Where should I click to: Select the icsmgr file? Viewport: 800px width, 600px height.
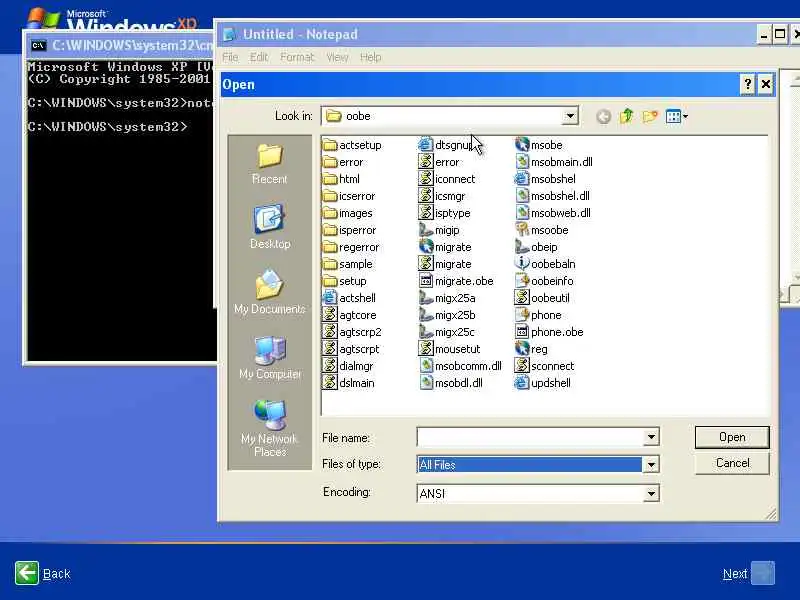[442, 196]
